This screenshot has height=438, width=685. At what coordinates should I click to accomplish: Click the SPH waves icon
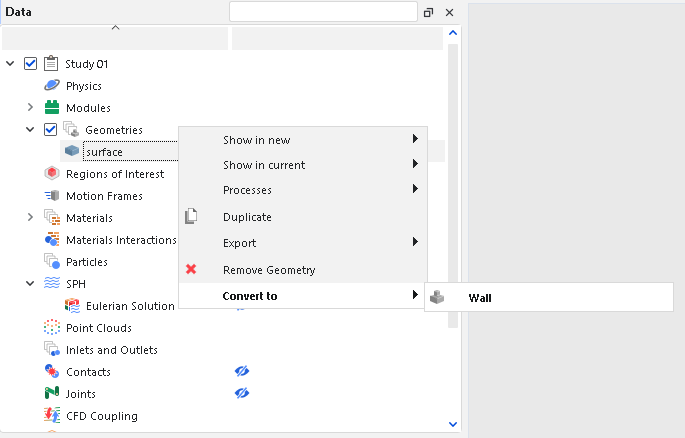coord(52,284)
